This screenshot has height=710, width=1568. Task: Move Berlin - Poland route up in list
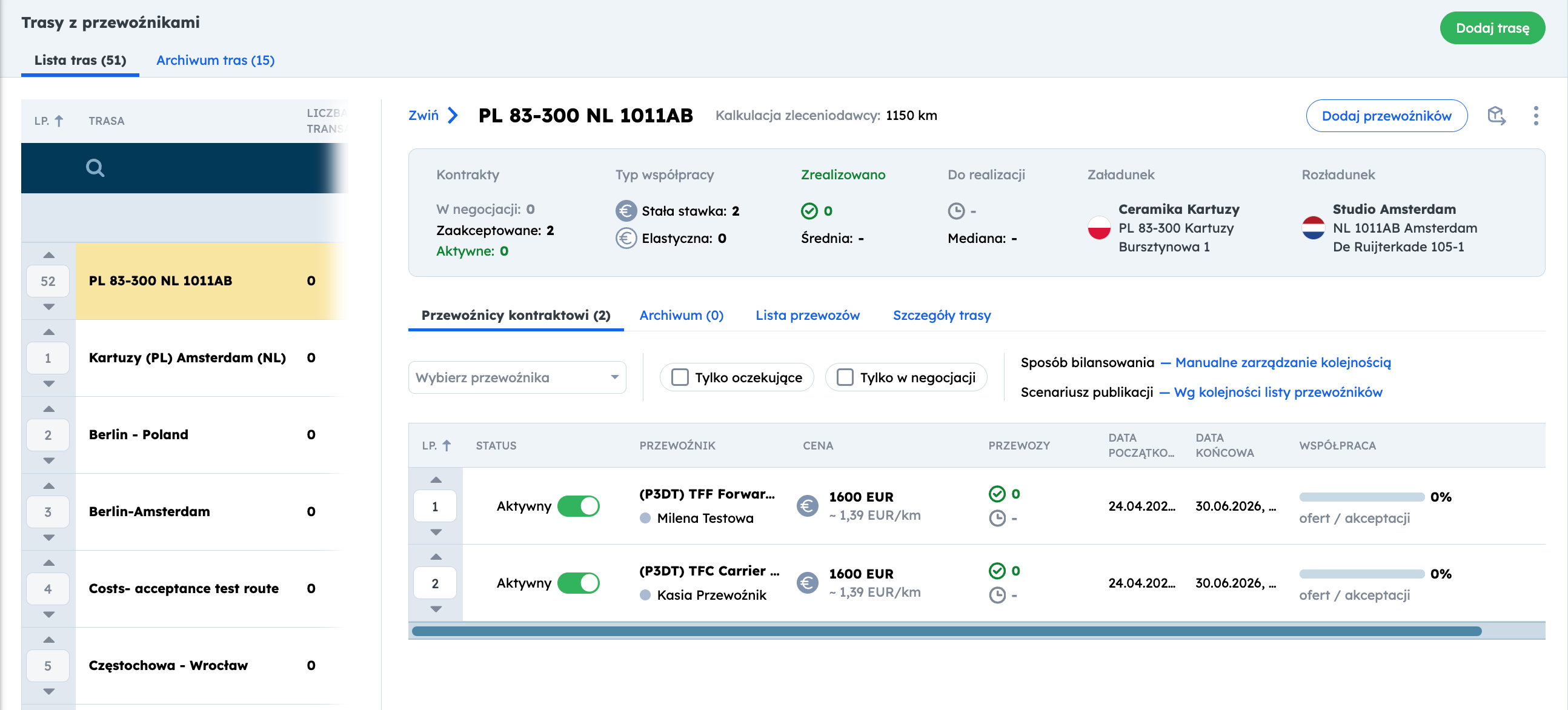tap(48, 409)
